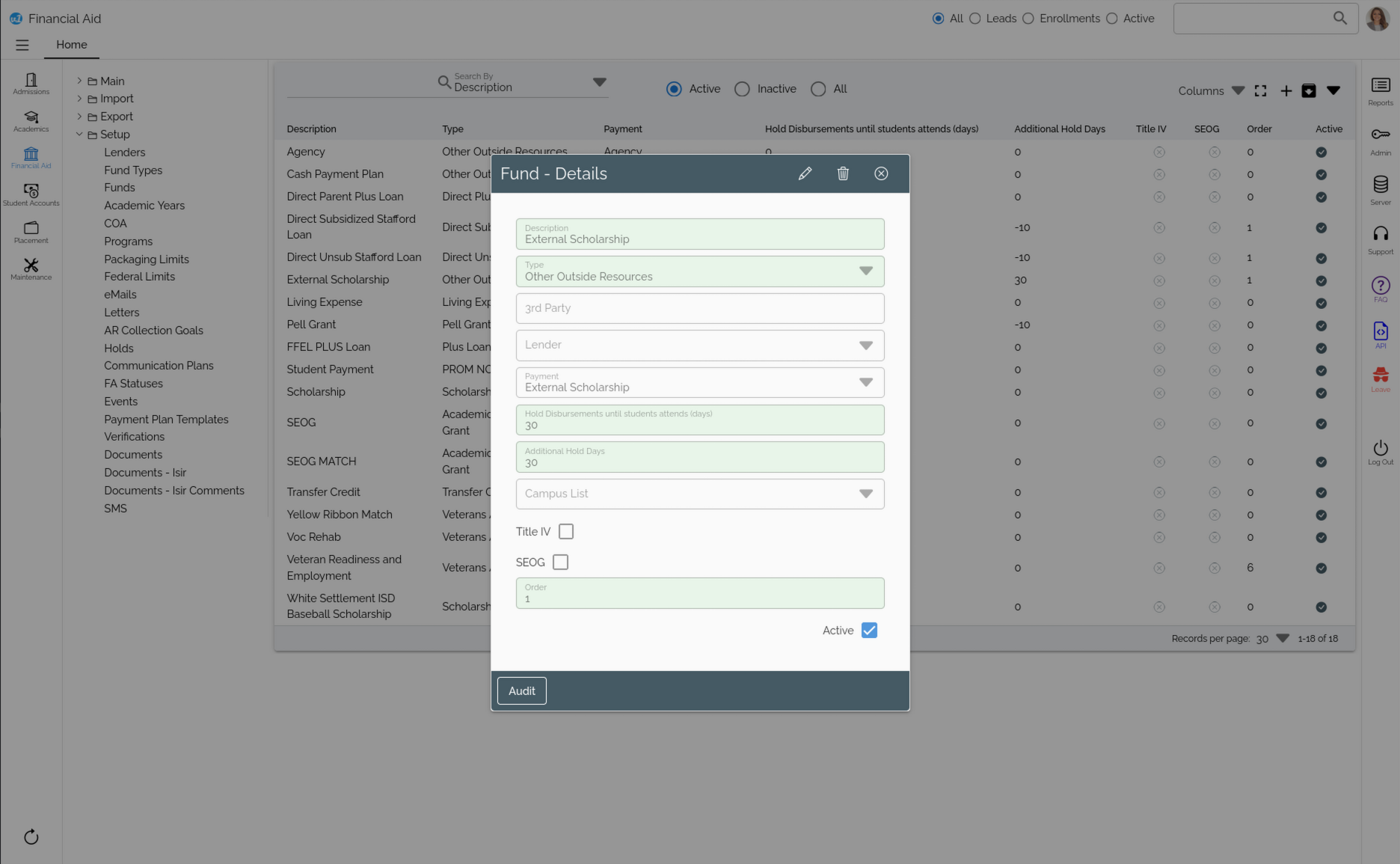Delete the fund using the trash icon

pos(843,173)
